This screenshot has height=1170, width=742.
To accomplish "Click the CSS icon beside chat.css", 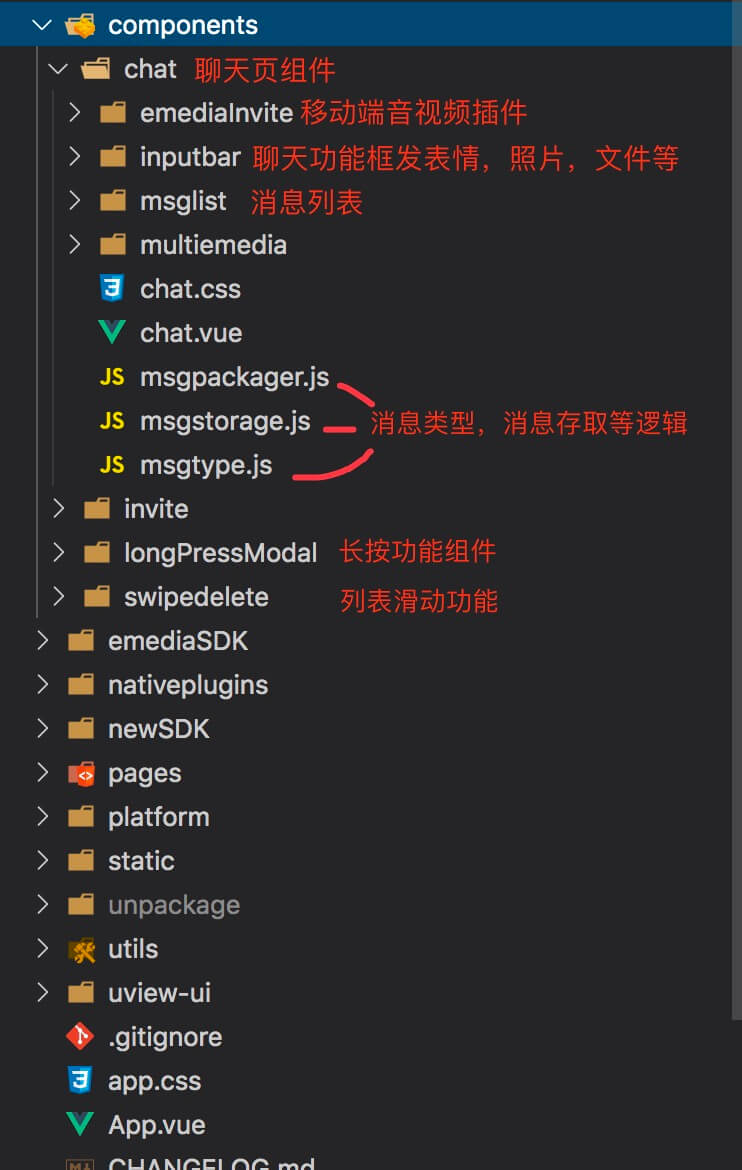I will pyautogui.click(x=112, y=289).
